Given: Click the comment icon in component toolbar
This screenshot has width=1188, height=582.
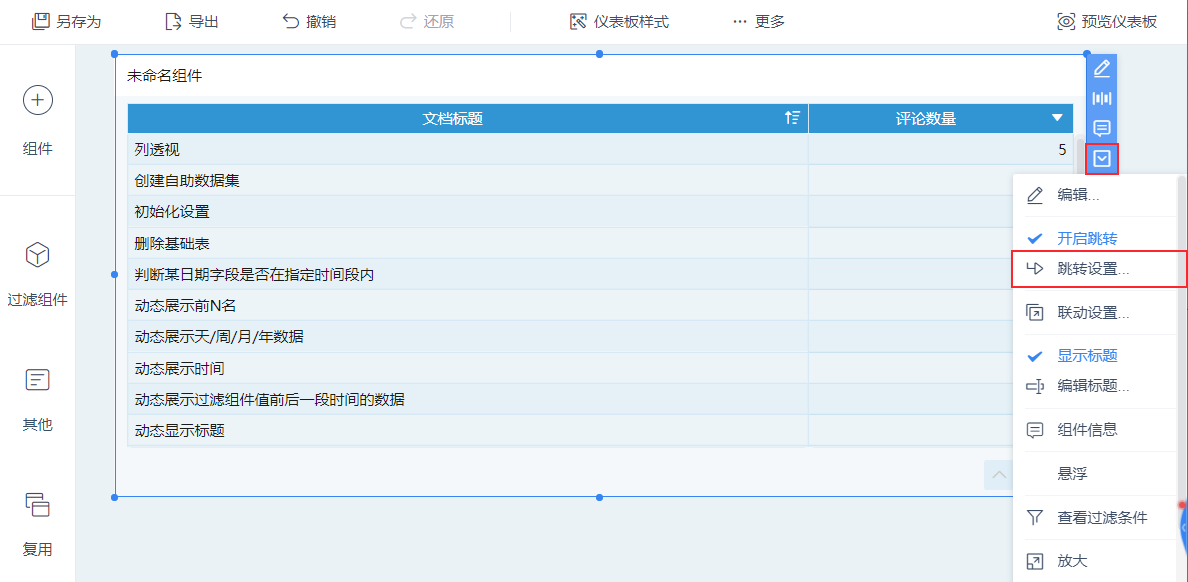Looking at the screenshot, I should pos(1102,128).
